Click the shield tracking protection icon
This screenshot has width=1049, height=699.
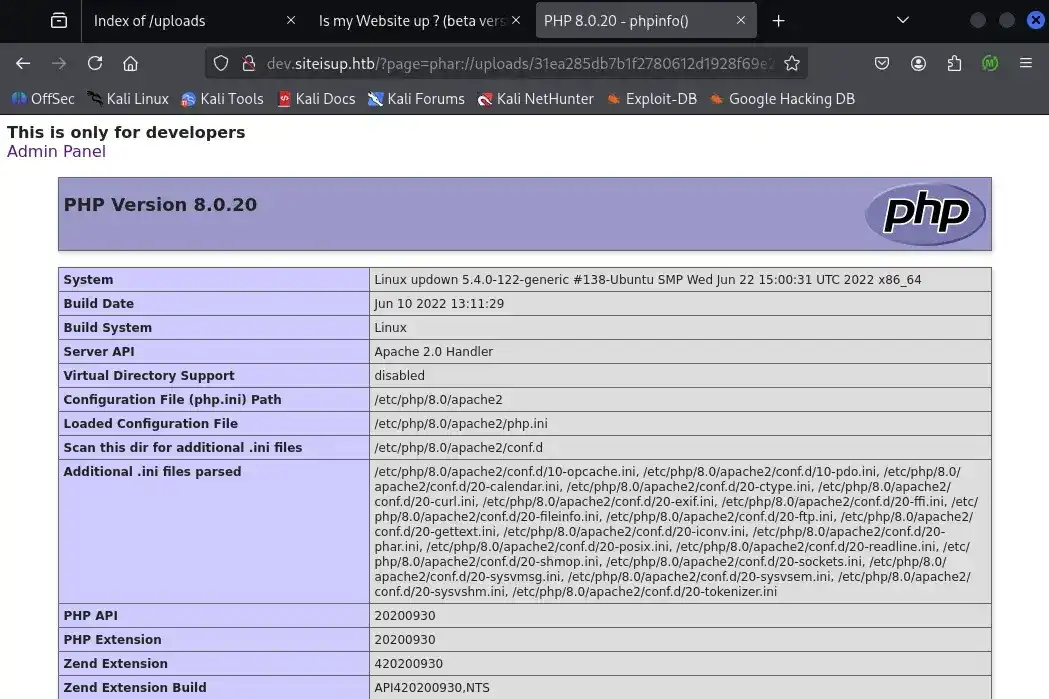[222, 63]
